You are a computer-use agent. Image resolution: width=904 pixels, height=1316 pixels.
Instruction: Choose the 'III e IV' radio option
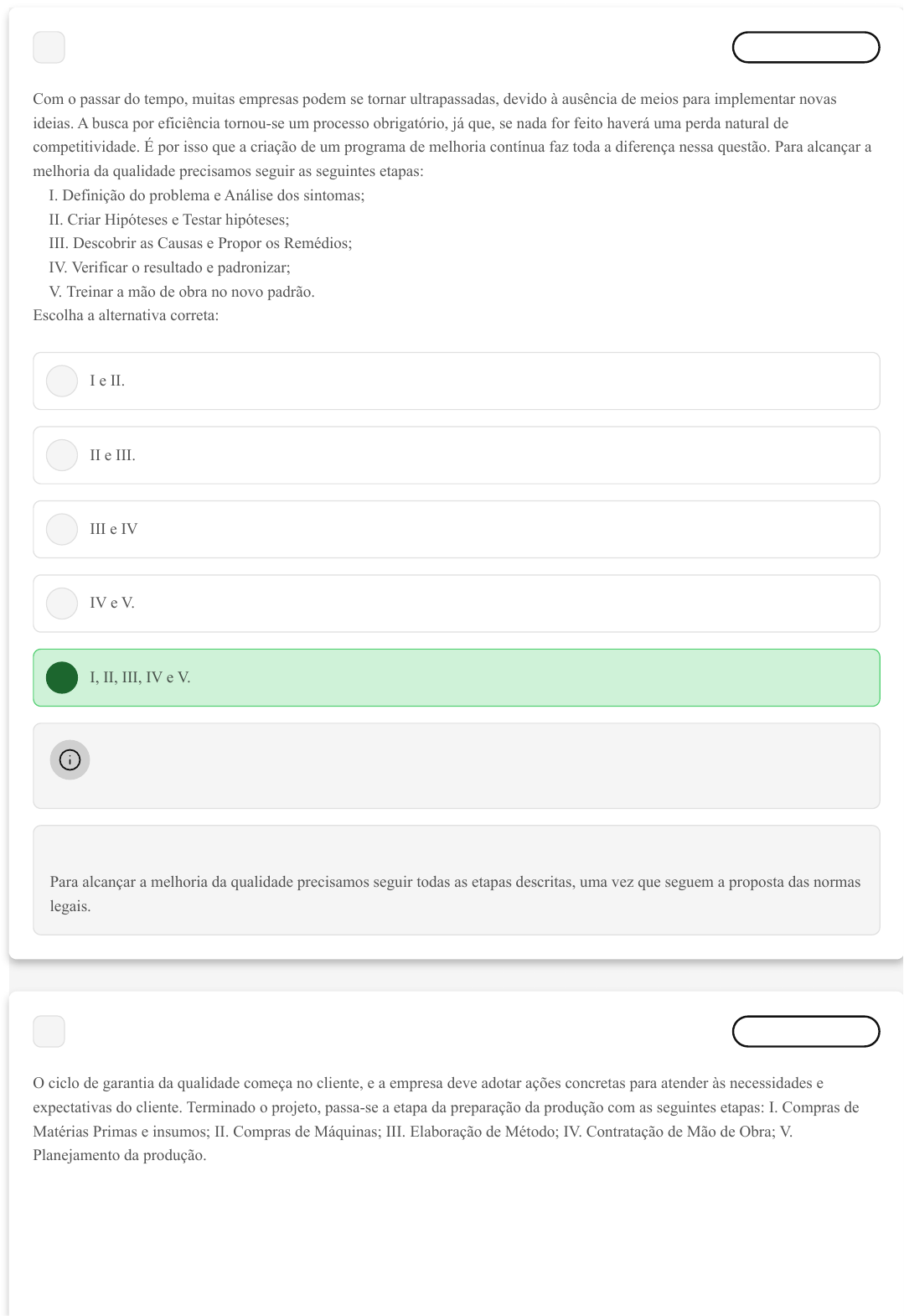point(62,529)
